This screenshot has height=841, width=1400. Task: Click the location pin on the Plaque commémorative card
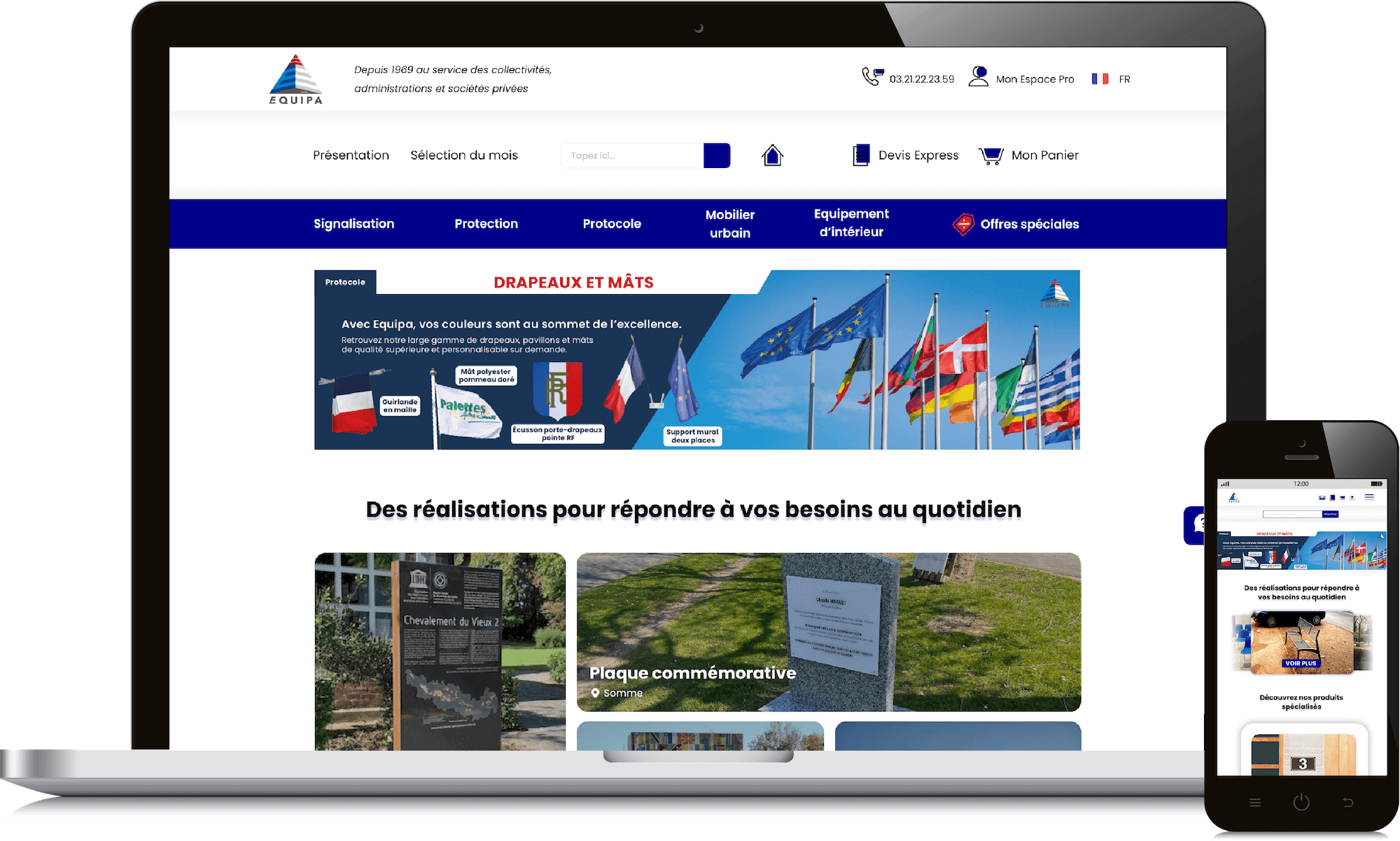[596, 693]
